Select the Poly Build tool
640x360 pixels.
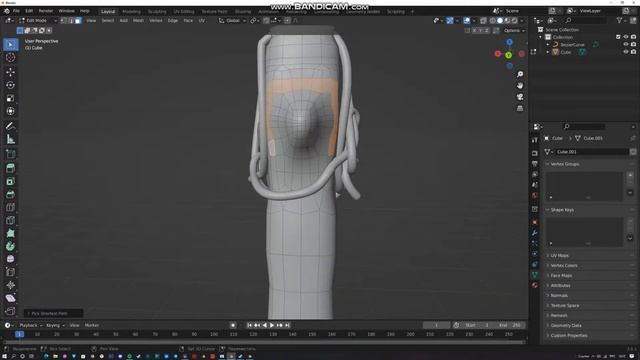pyautogui.click(x=11, y=233)
